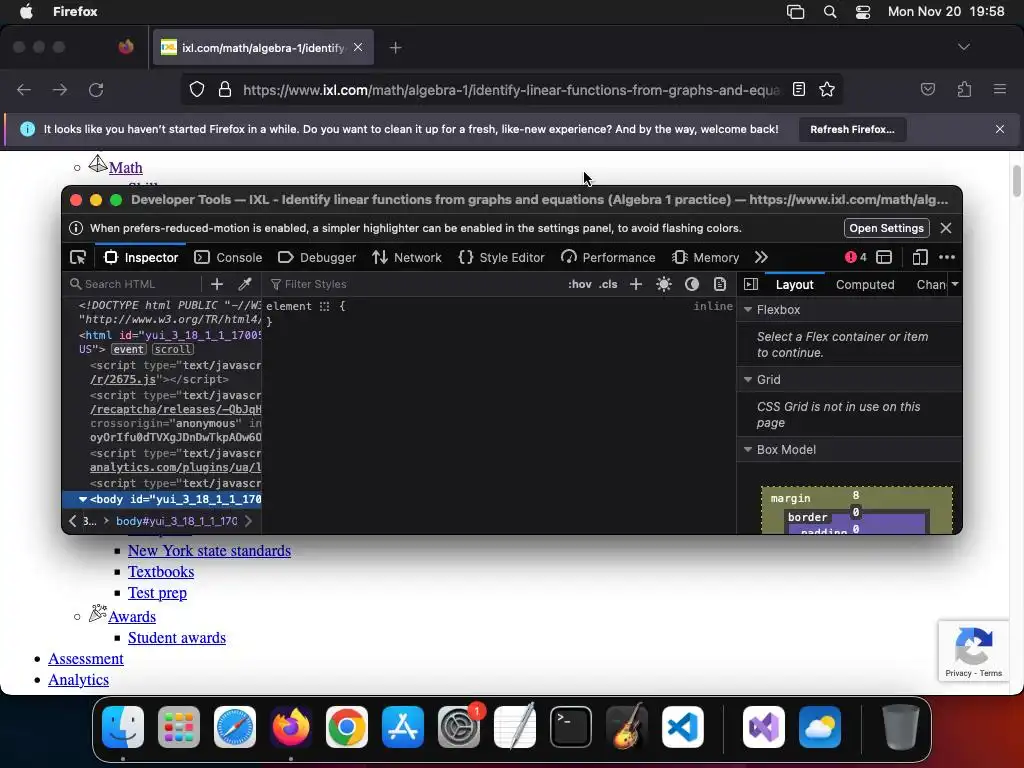The height and width of the screenshot is (768, 1024).
Task: Click the Search HTML field
Action: click(x=134, y=284)
